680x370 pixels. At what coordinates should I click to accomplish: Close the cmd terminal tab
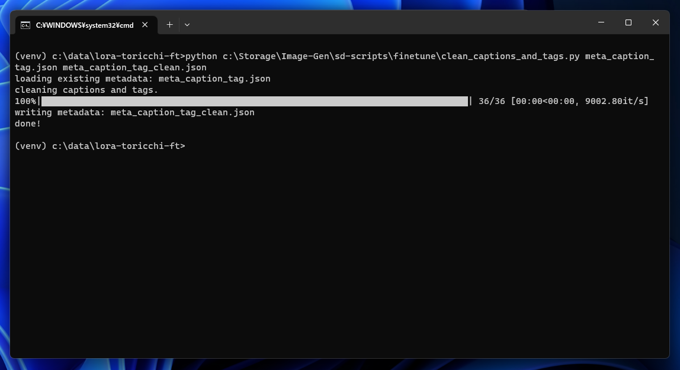click(145, 25)
